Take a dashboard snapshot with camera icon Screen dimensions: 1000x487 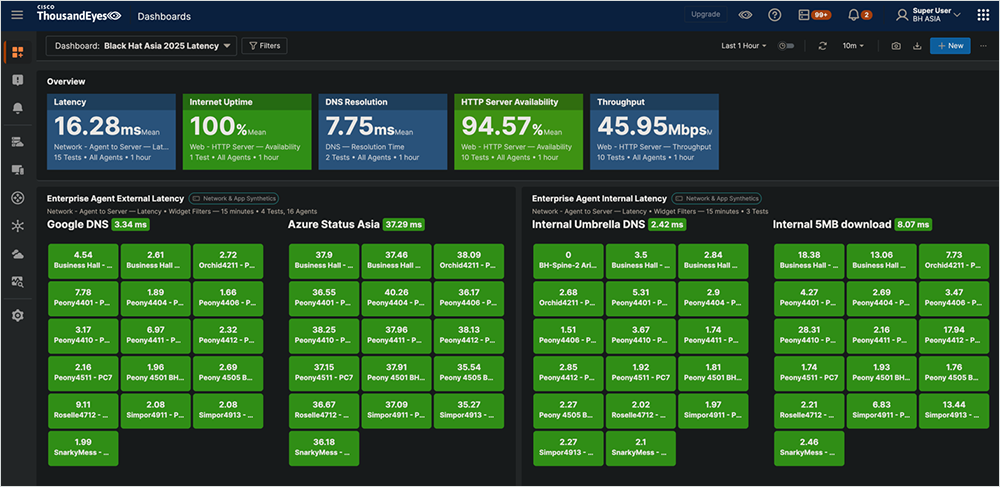(x=895, y=46)
